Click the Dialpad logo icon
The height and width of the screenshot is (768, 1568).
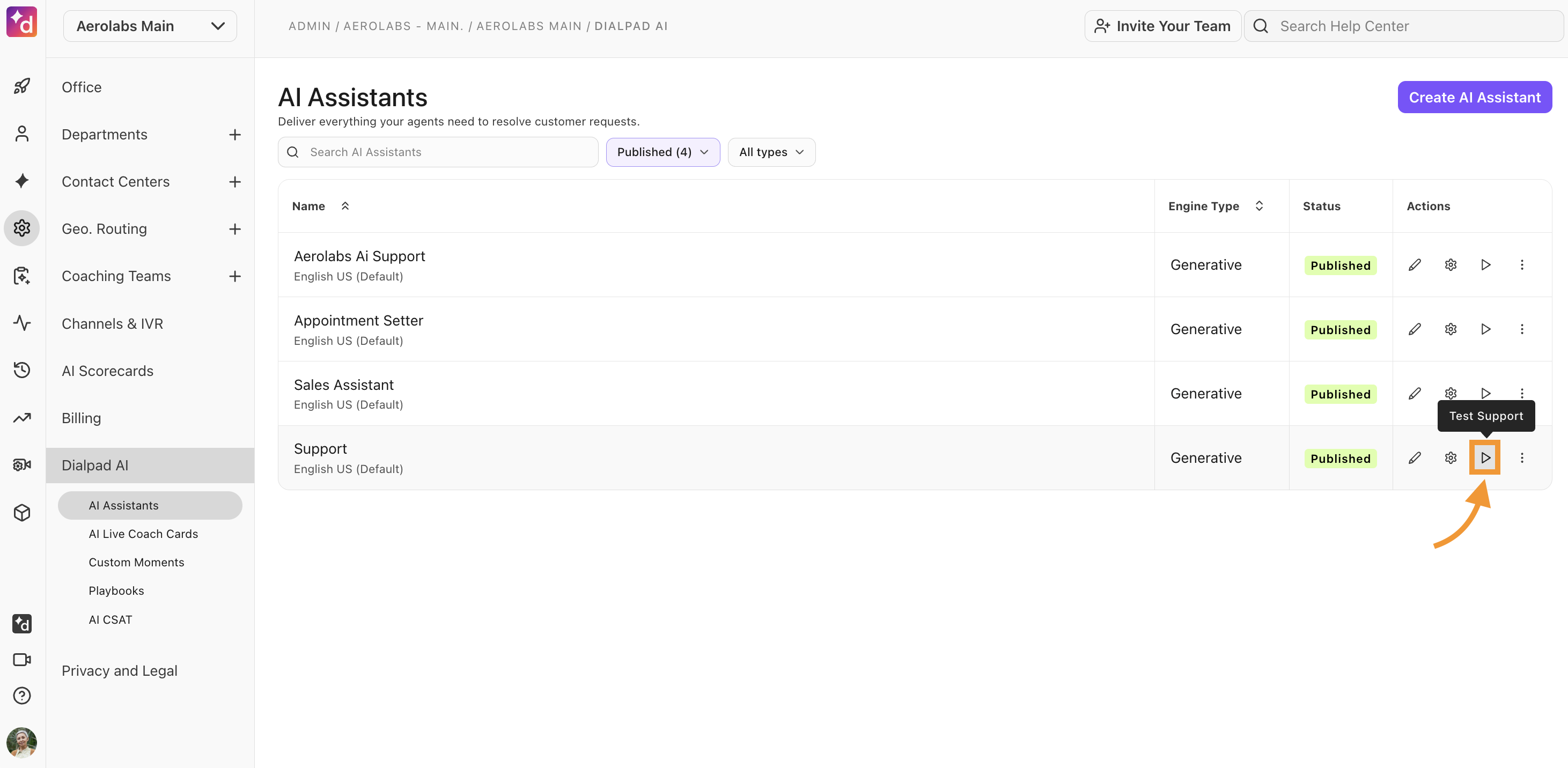pyautogui.click(x=22, y=23)
